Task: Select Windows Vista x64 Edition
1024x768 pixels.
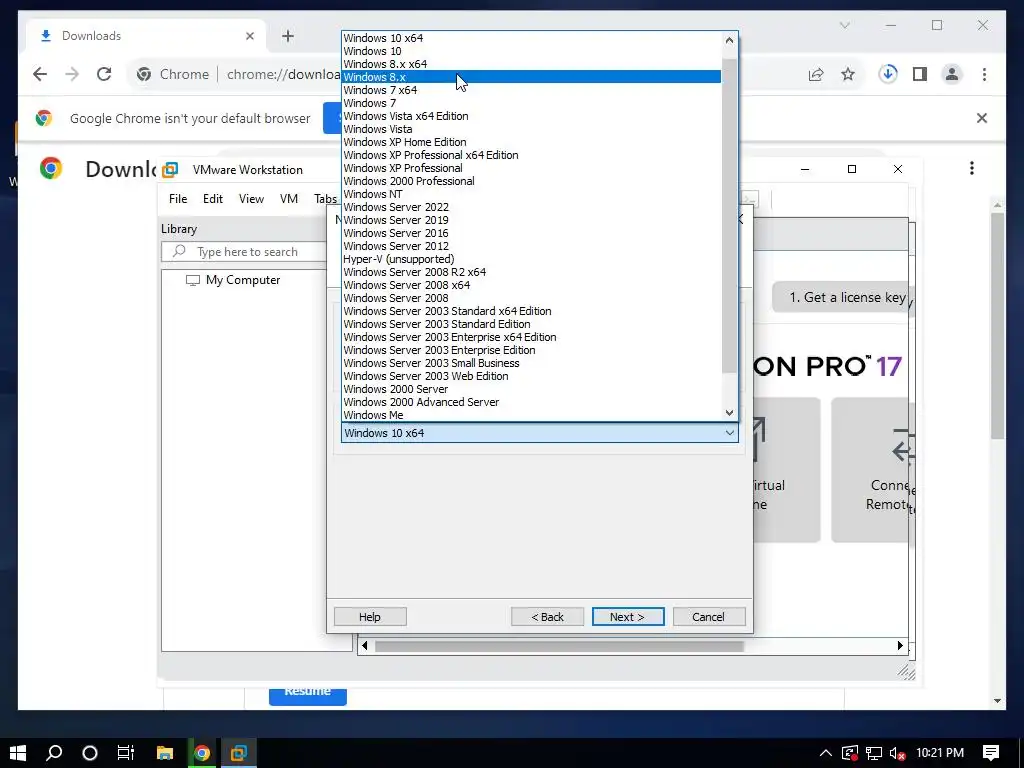Action: 531,116
